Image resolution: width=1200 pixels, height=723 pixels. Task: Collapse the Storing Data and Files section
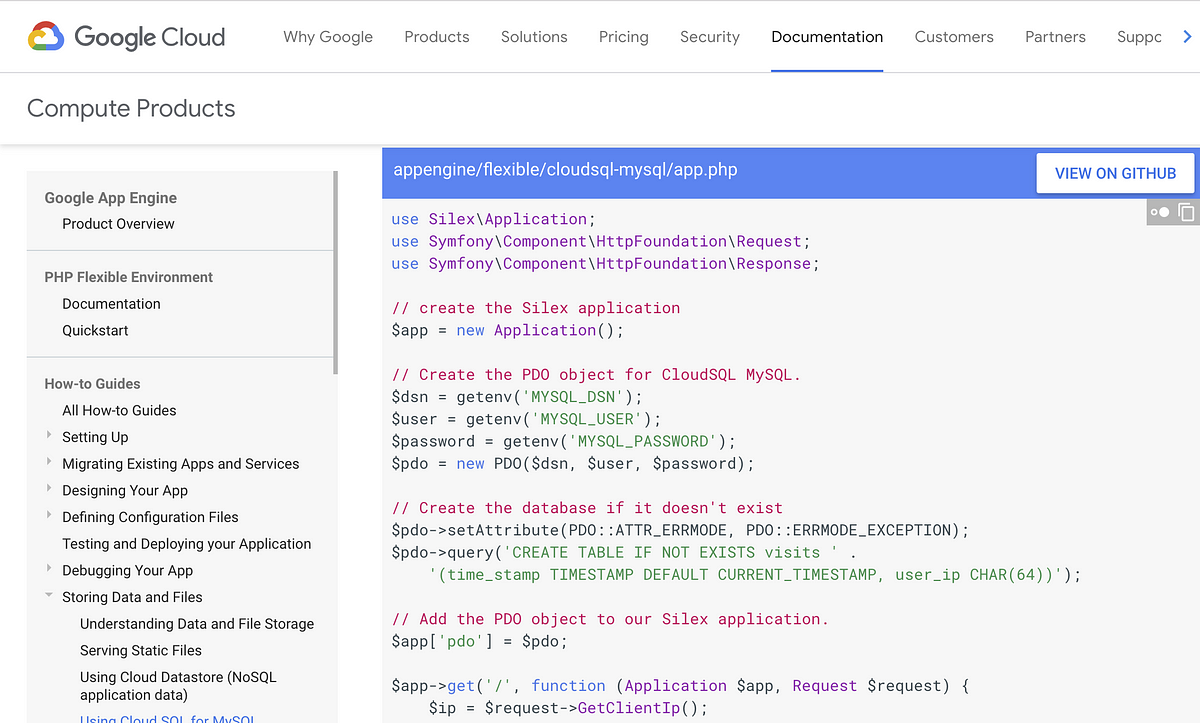(x=49, y=596)
